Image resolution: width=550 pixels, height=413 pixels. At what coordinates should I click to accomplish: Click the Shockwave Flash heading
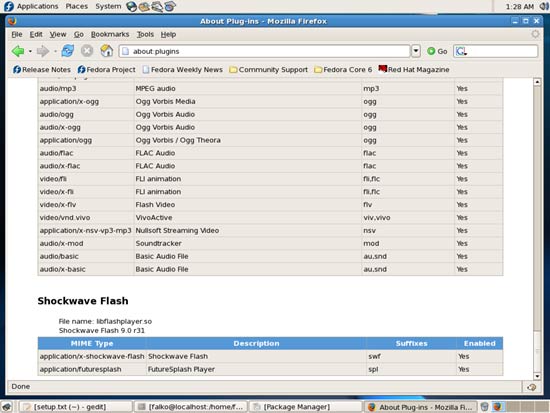[x=83, y=301]
